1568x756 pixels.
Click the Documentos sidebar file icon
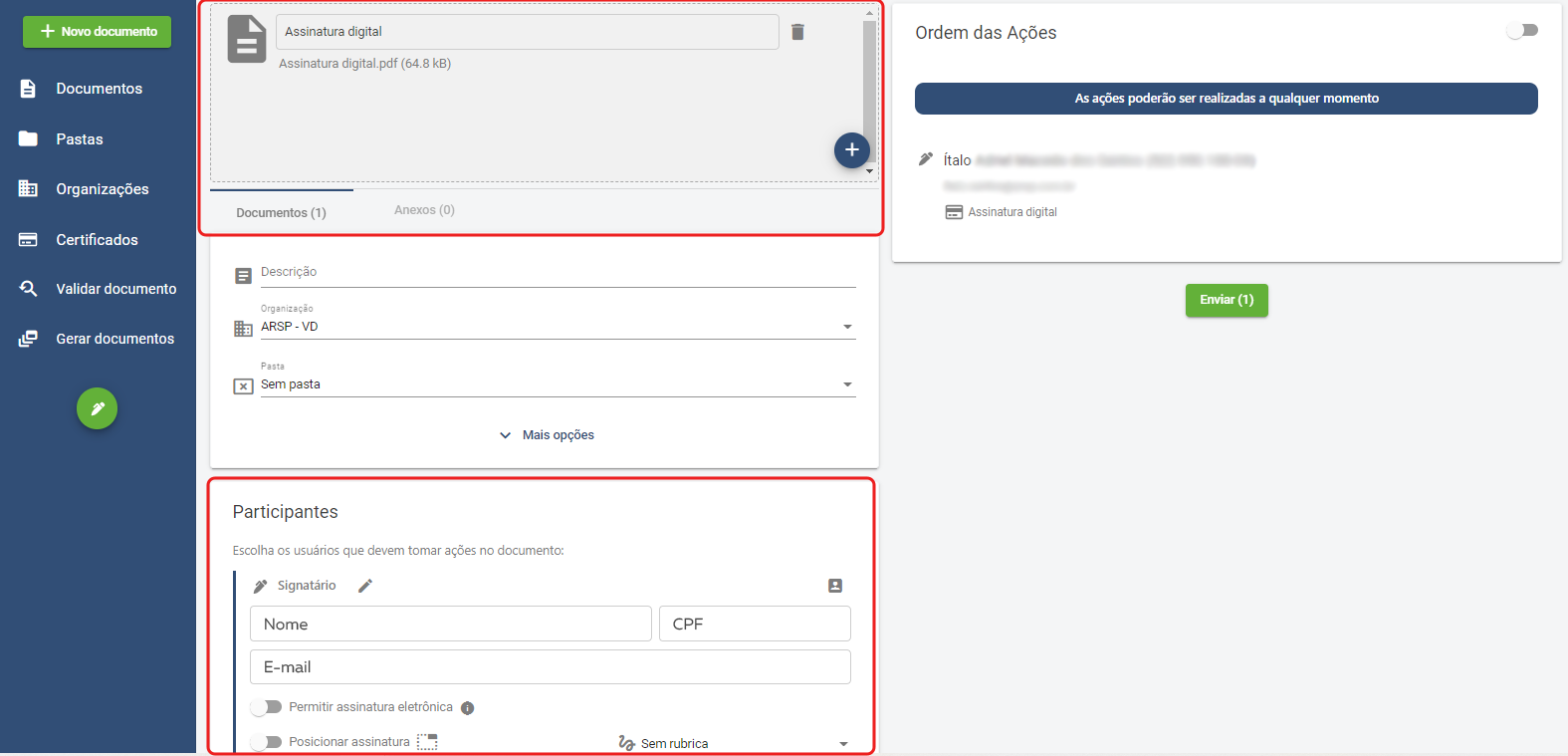[28, 89]
